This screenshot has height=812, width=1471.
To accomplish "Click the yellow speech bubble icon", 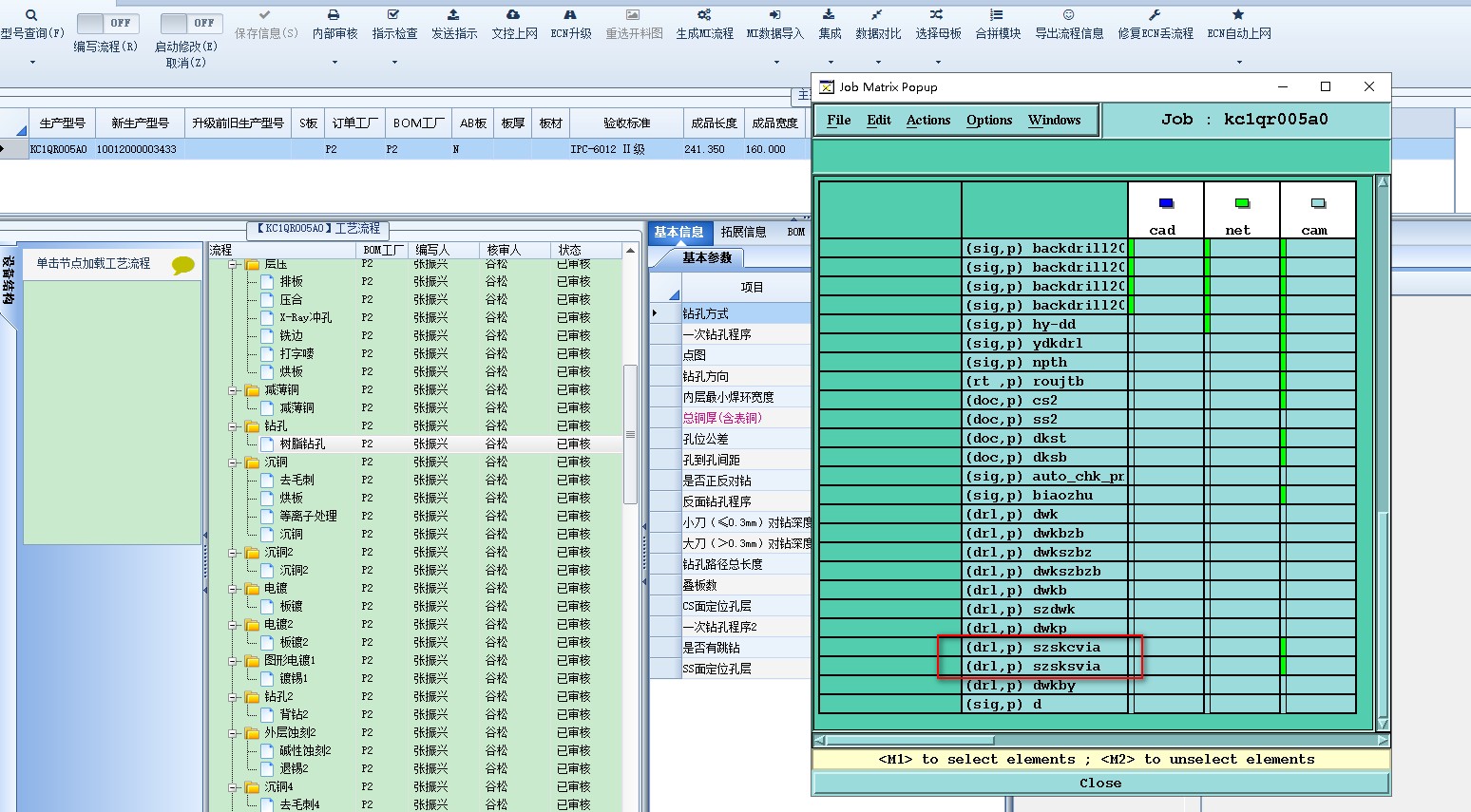I will (183, 266).
